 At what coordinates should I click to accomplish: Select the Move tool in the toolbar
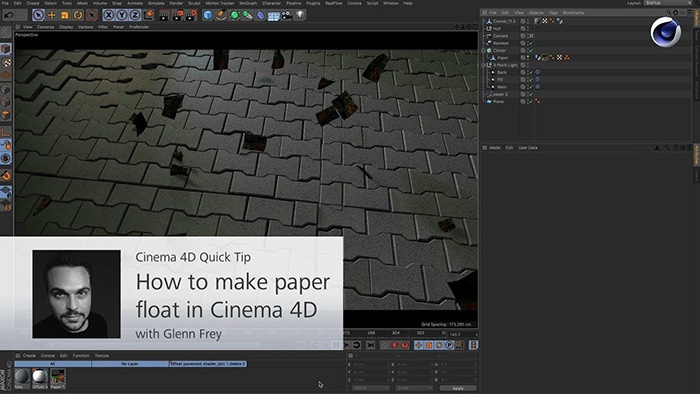pyautogui.click(x=51, y=15)
